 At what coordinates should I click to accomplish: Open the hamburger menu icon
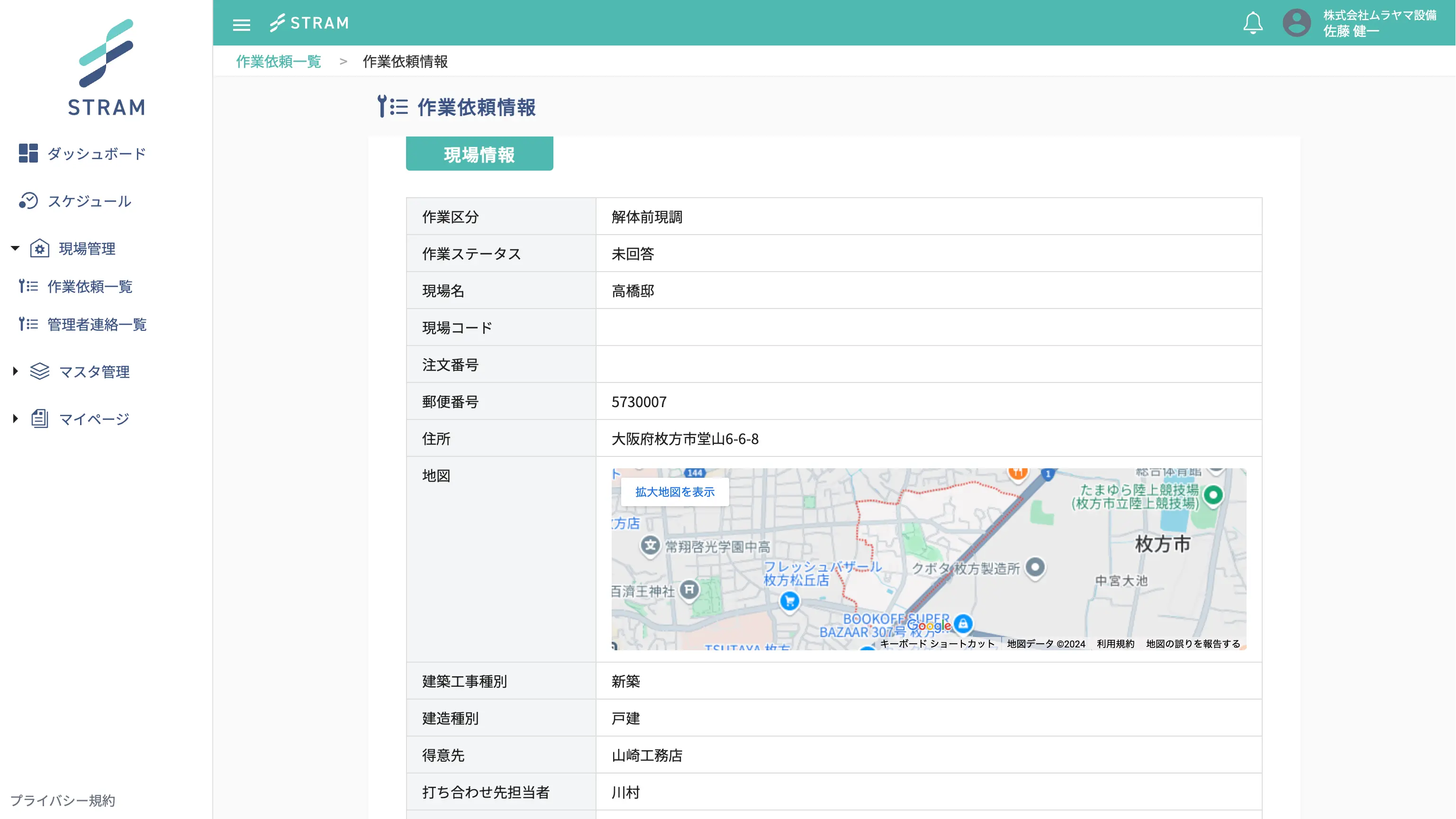click(241, 24)
